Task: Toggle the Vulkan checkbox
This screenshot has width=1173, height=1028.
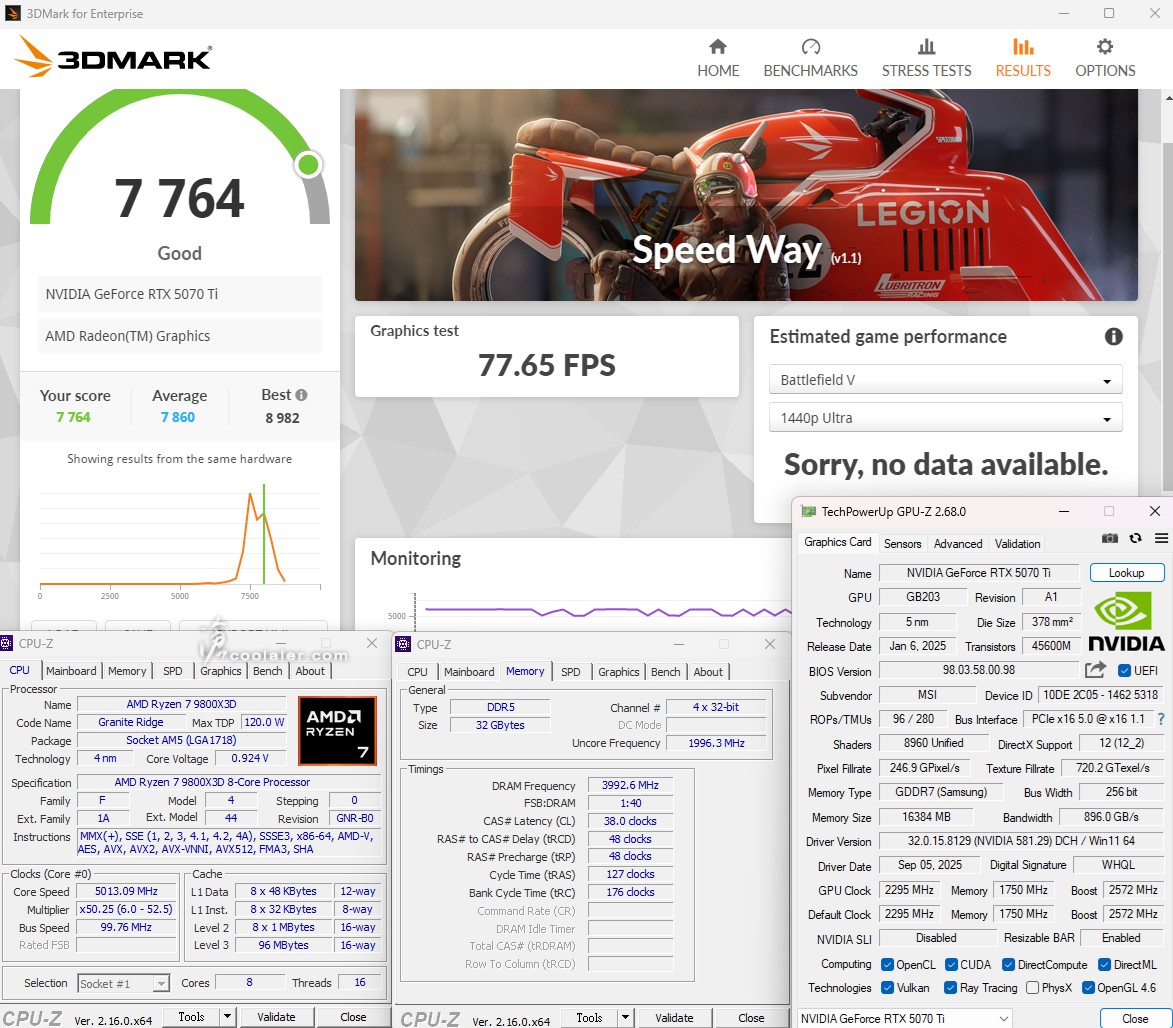Action: 887,988
